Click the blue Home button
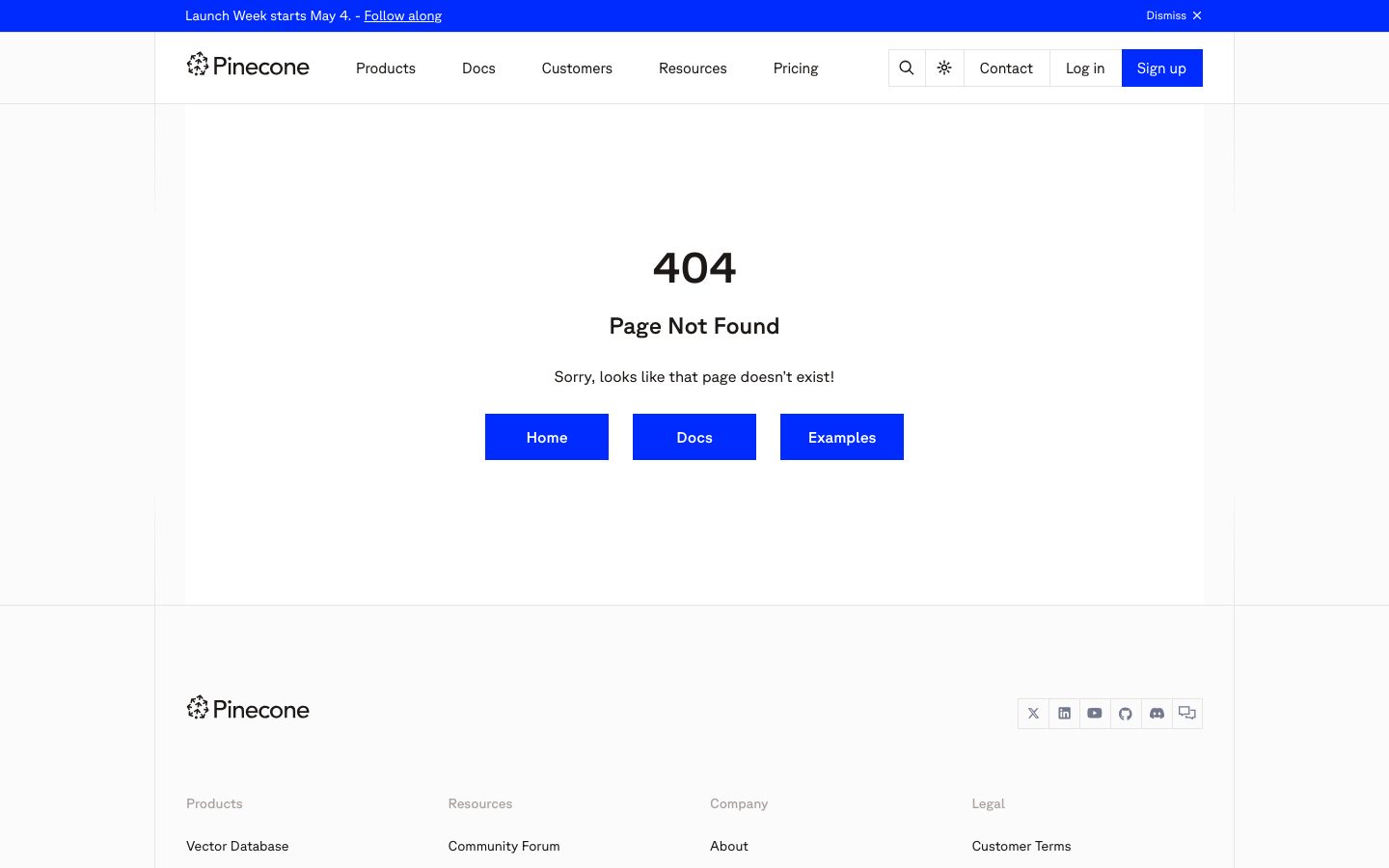 coord(547,437)
